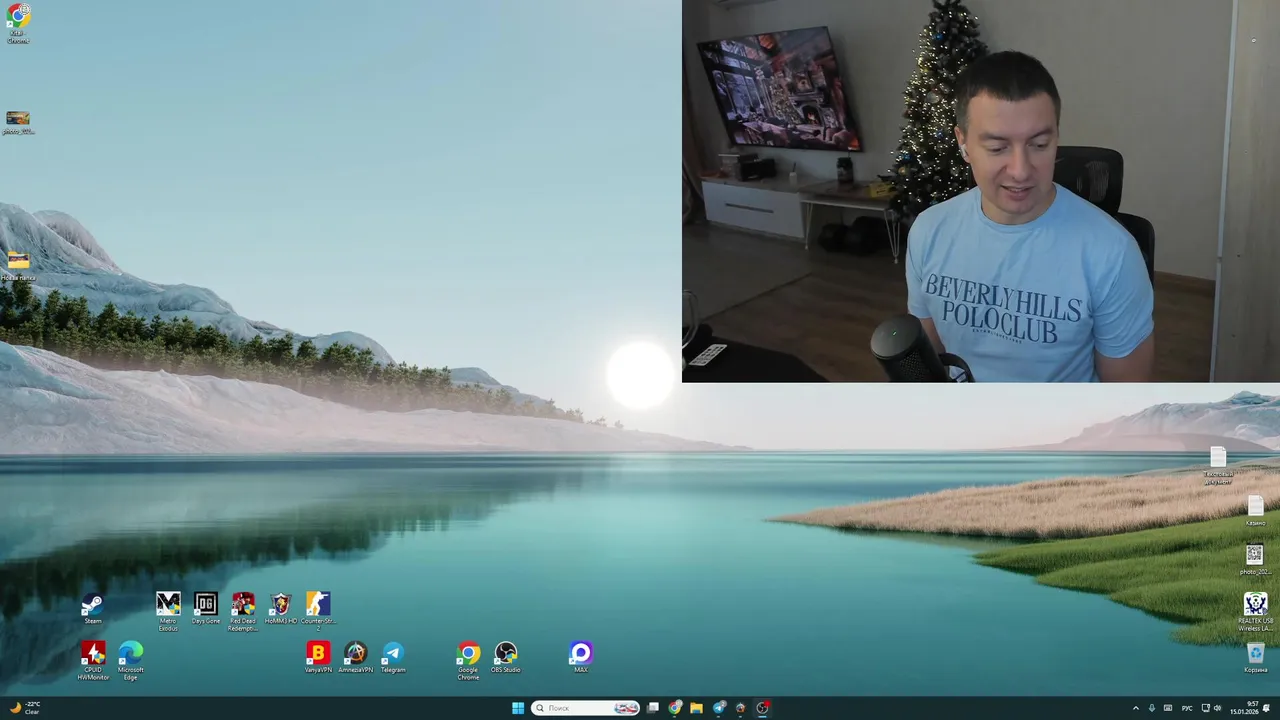The width and height of the screenshot is (1280, 720).
Task: Click the HoMM3 HD shortcut
Action: point(281,608)
